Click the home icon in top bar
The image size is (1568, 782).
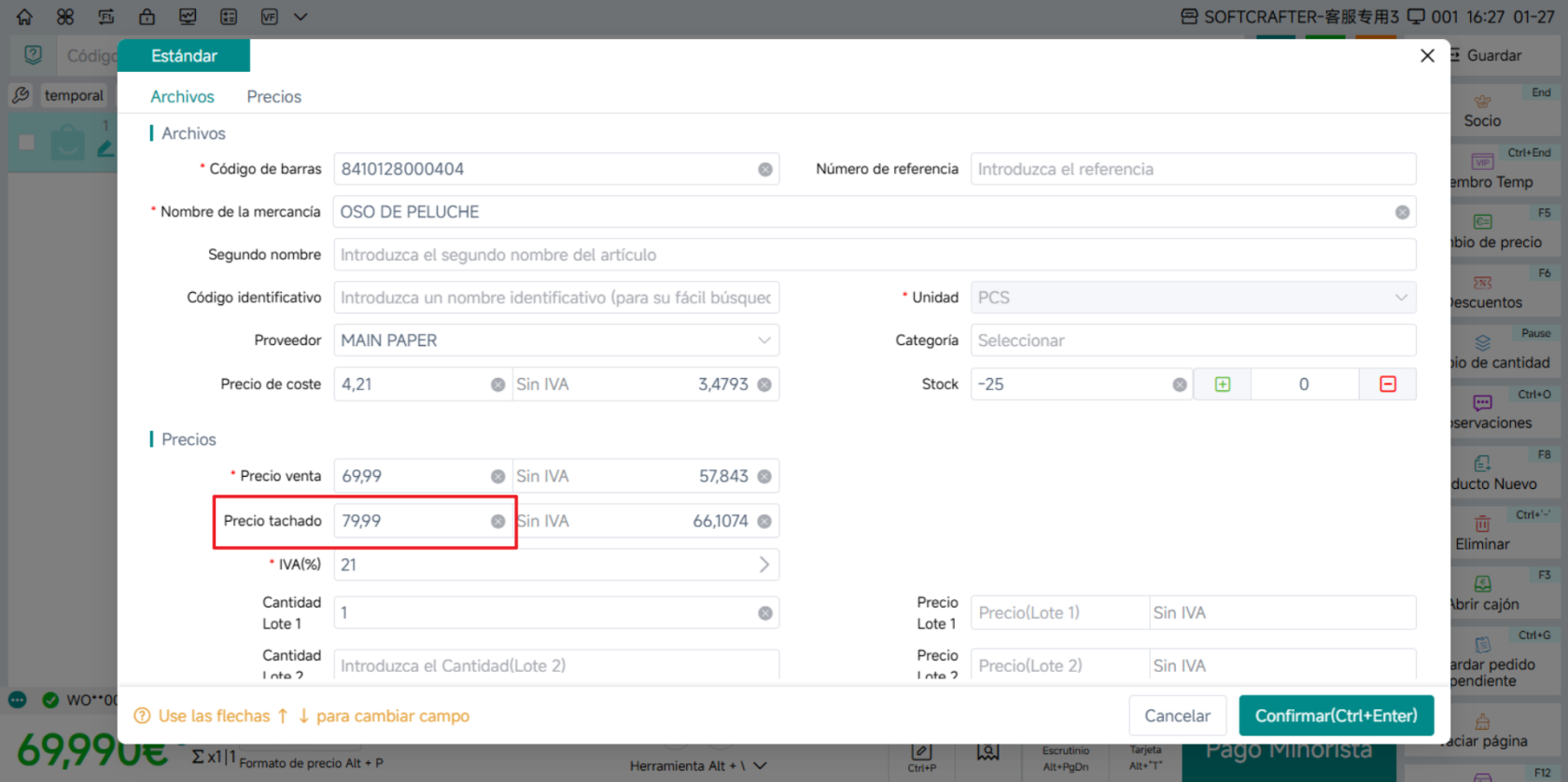pyautogui.click(x=24, y=17)
